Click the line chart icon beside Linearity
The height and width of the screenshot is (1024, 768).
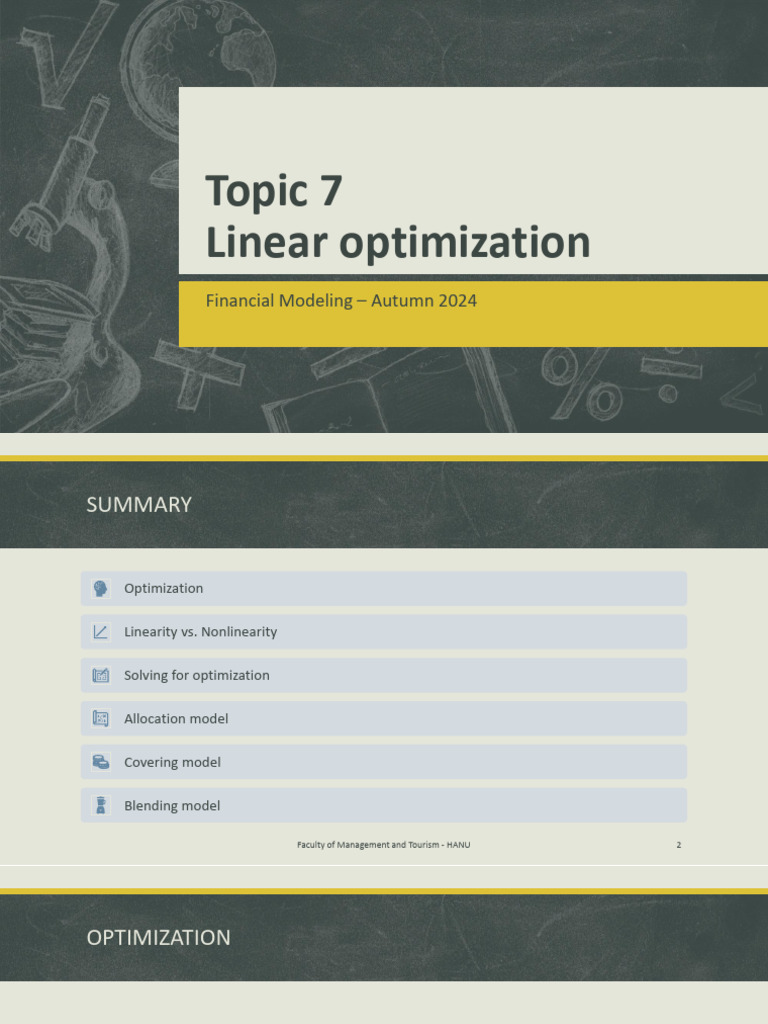click(100, 632)
